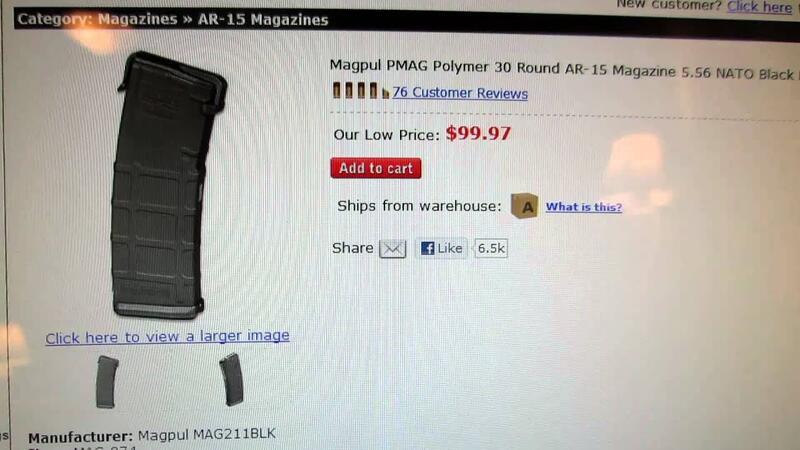Click the 6.5k like count bubble
Viewport: 800px width, 450px height.
pyautogui.click(x=490, y=248)
